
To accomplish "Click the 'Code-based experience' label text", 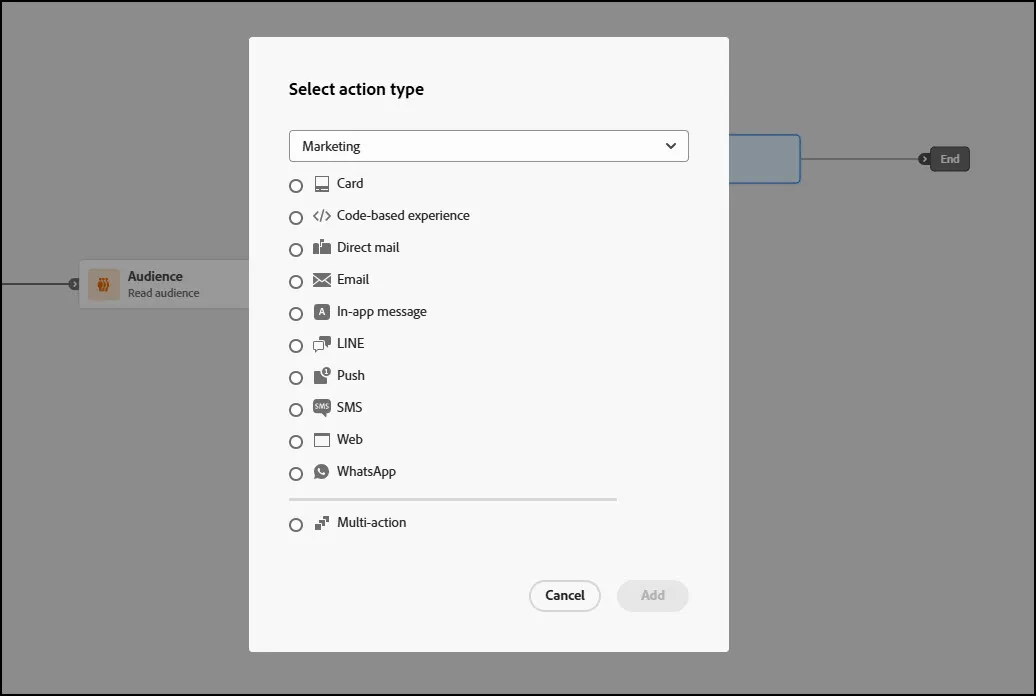I will coord(403,215).
